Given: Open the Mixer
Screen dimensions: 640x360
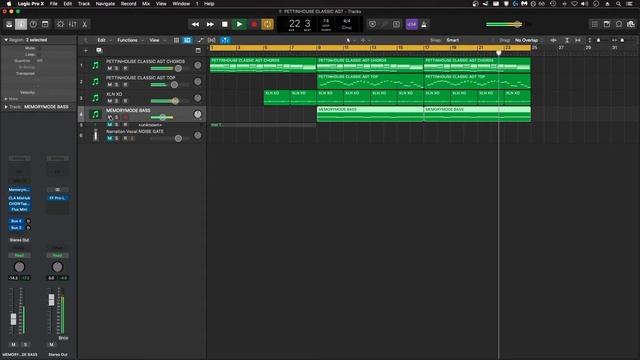Looking at the screenshot, I should [x=73, y=24].
